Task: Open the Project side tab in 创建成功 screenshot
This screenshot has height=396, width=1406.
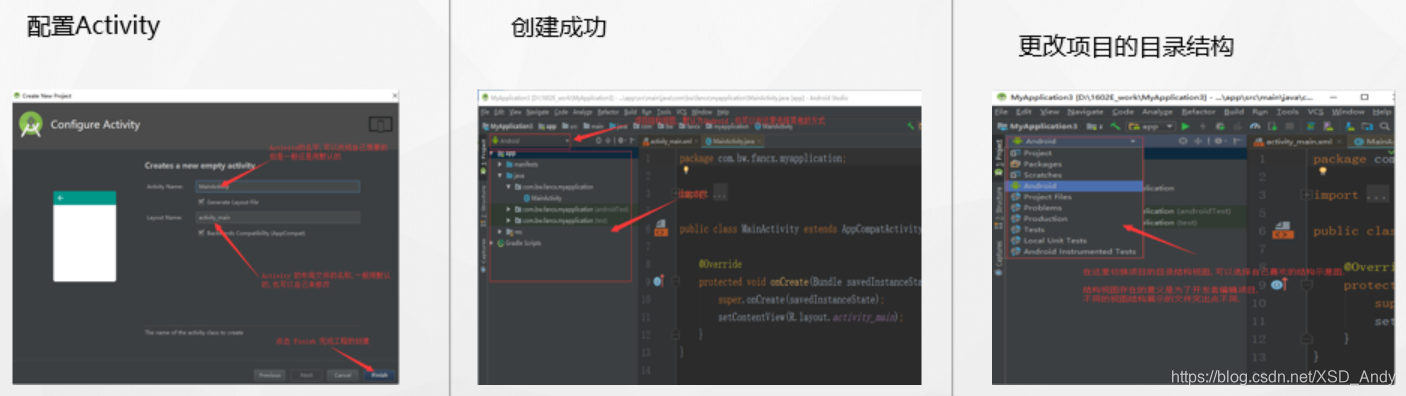Action: (x=483, y=155)
